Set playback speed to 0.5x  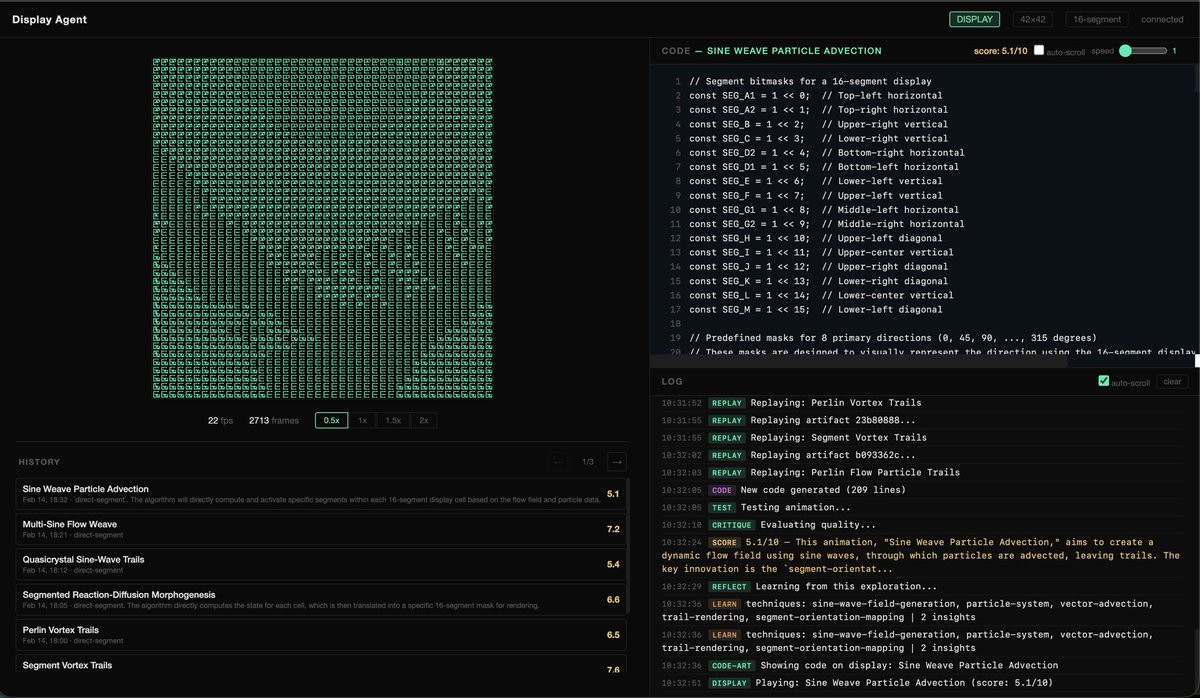(332, 421)
